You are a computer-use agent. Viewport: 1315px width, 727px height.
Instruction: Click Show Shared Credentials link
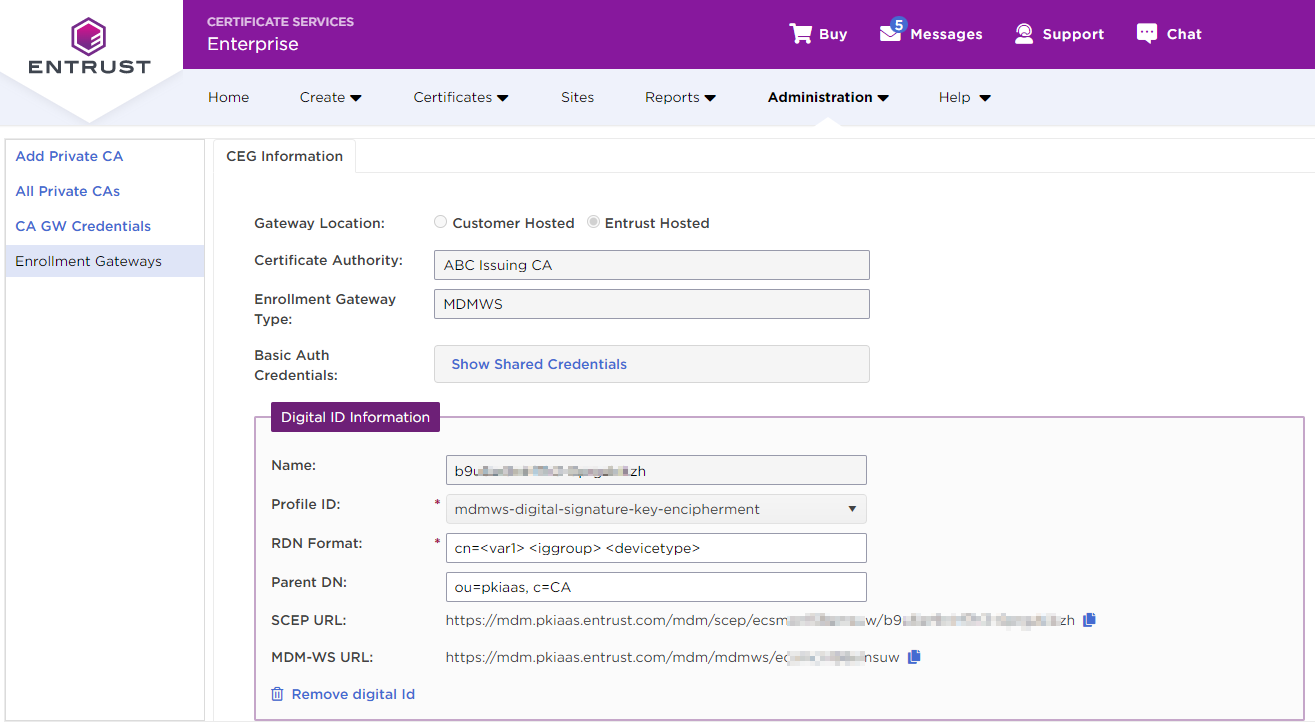pyautogui.click(x=539, y=364)
